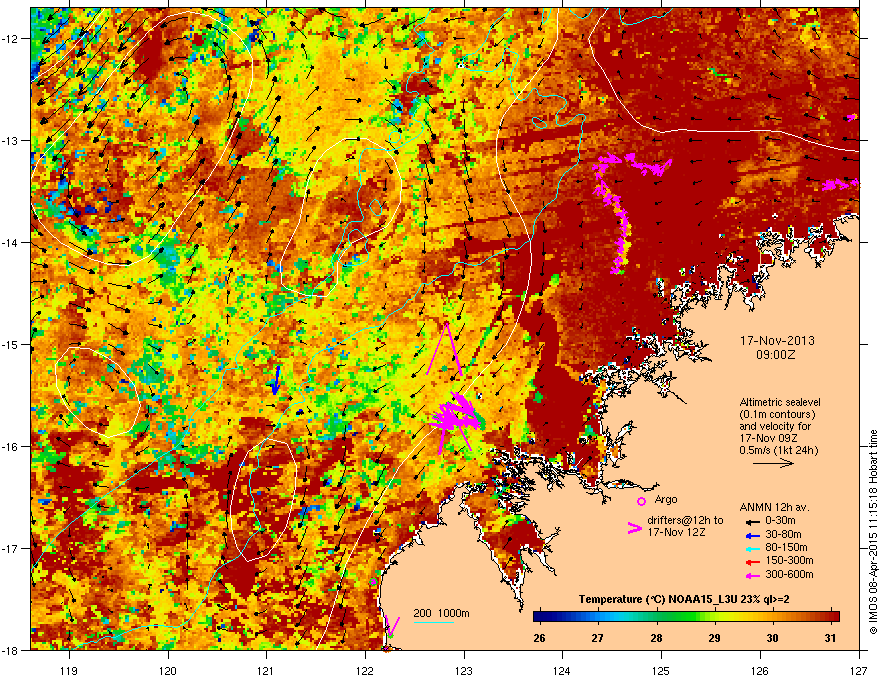Screen dimensions: 880x680
Task: Click the dark blue end of the temperature colorbar
Action: 539,617
